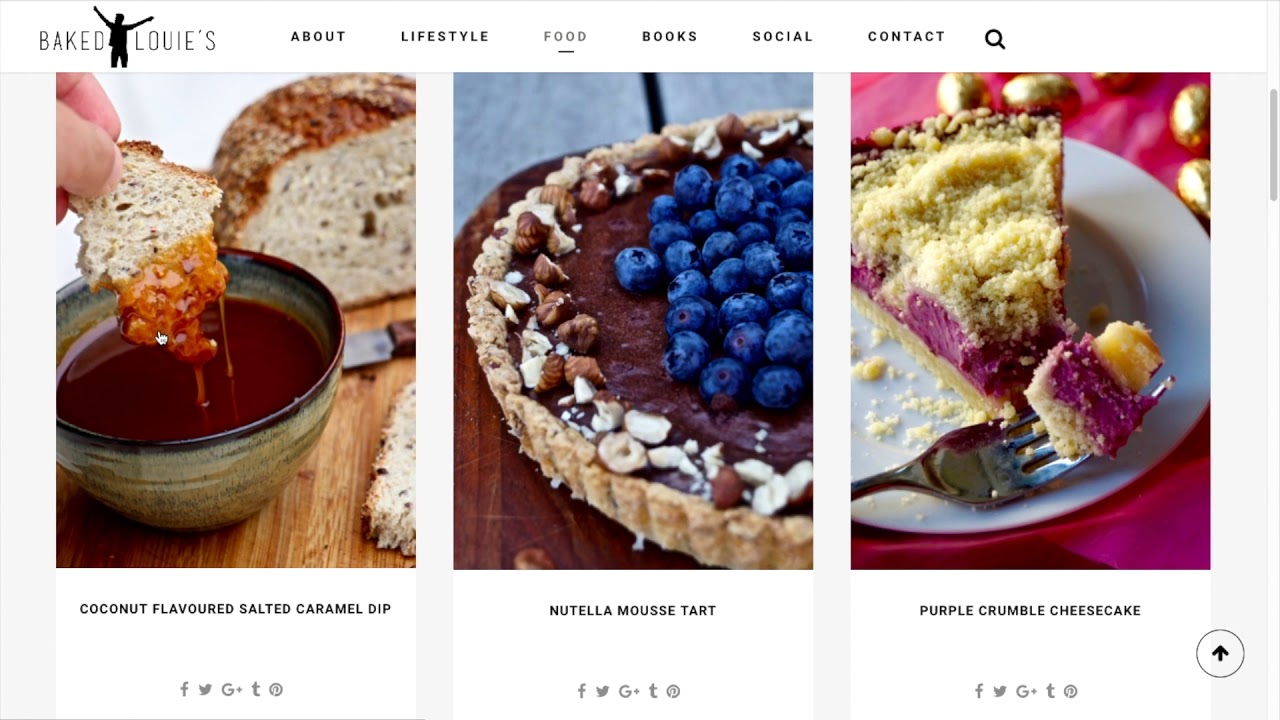Screen dimensions: 1280x720
Task: Click the scroll-to-top arrow button
Action: tap(1220, 654)
